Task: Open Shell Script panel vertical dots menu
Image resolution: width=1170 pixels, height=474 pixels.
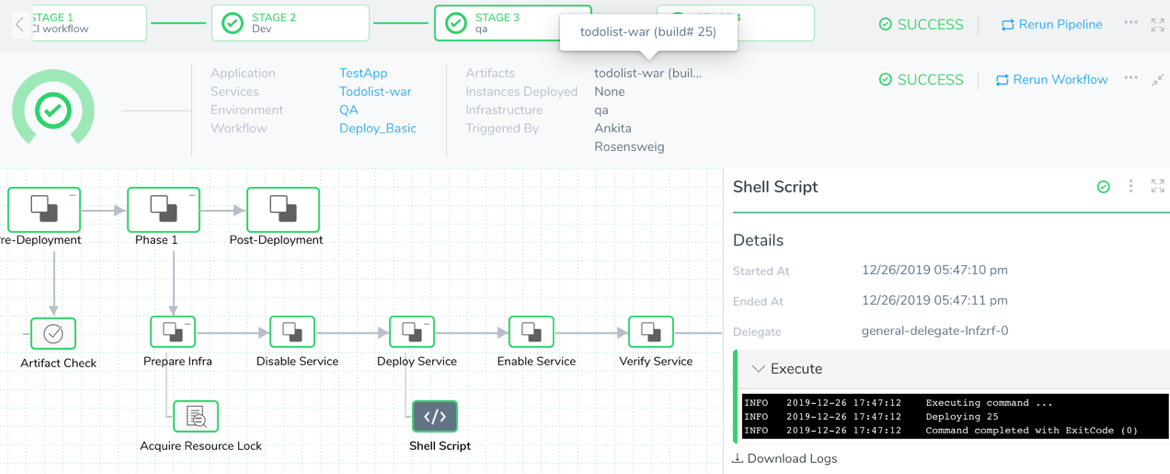Action: pyautogui.click(x=1131, y=187)
